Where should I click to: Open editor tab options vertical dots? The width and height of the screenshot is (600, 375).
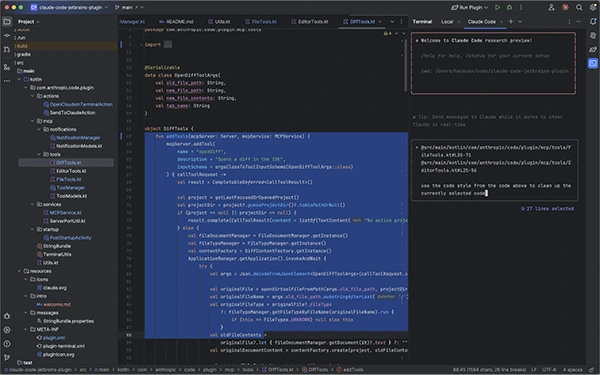(401, 22)
